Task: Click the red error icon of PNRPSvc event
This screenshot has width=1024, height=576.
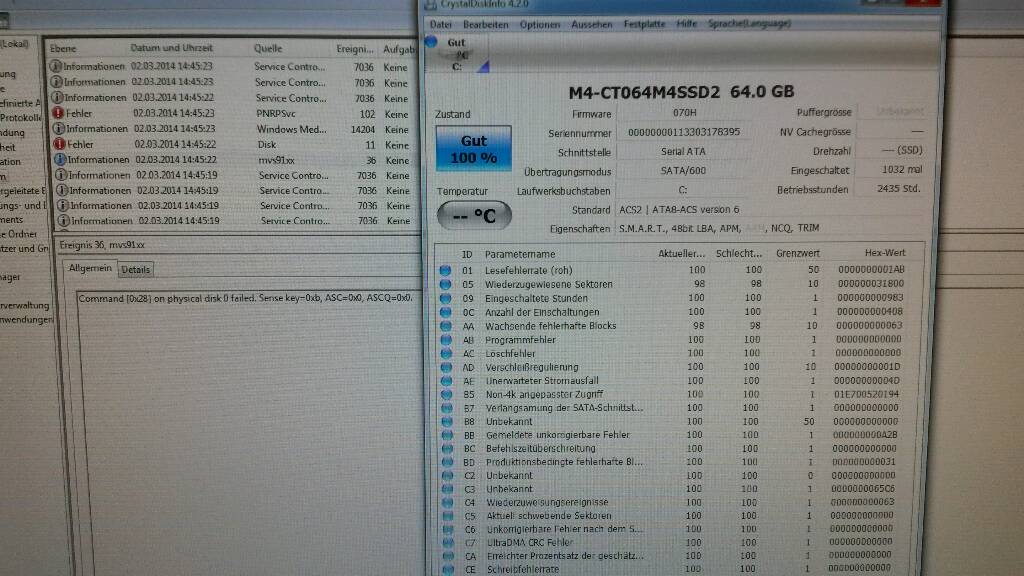Action: pos(58,113)
